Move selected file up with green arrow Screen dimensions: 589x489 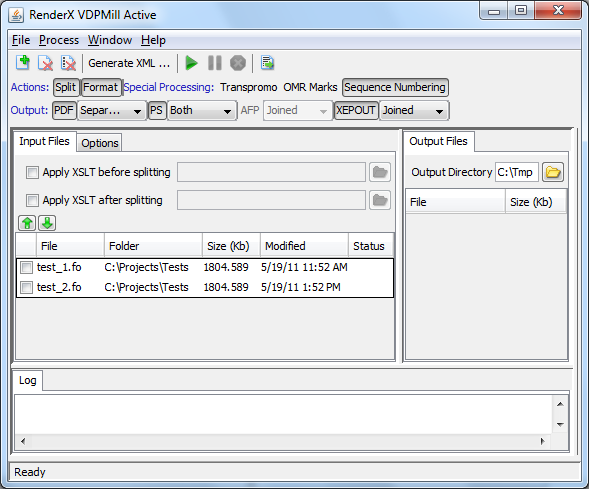point(27,223)
